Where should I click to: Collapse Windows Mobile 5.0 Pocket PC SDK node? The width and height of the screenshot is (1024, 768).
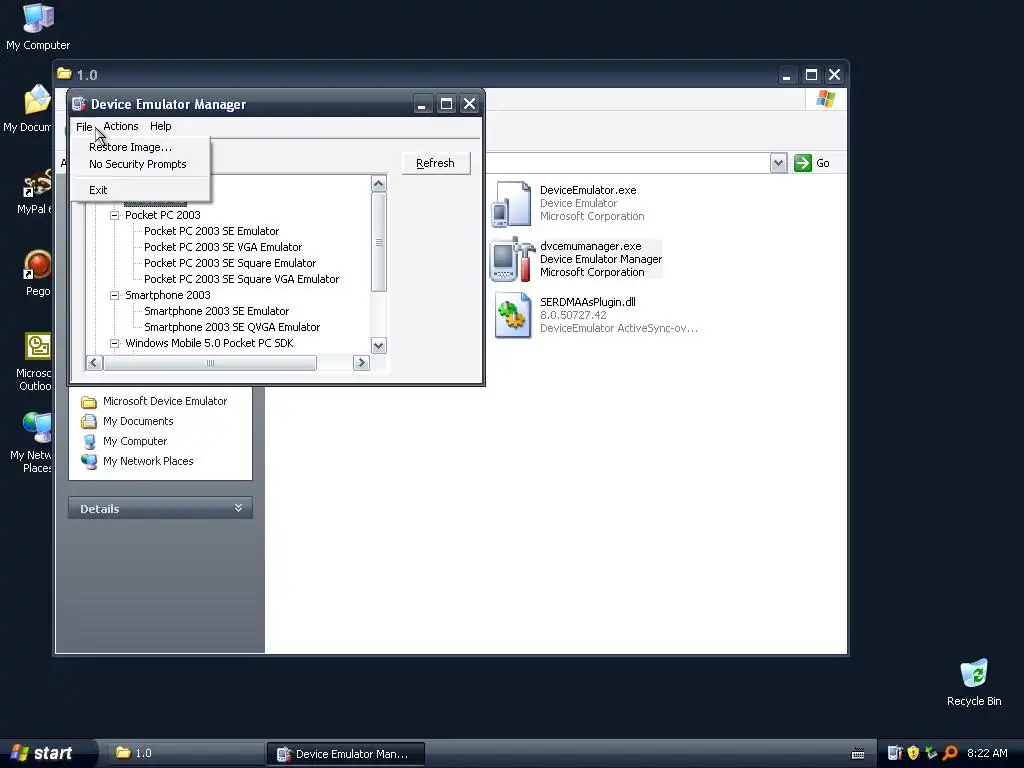114,343
